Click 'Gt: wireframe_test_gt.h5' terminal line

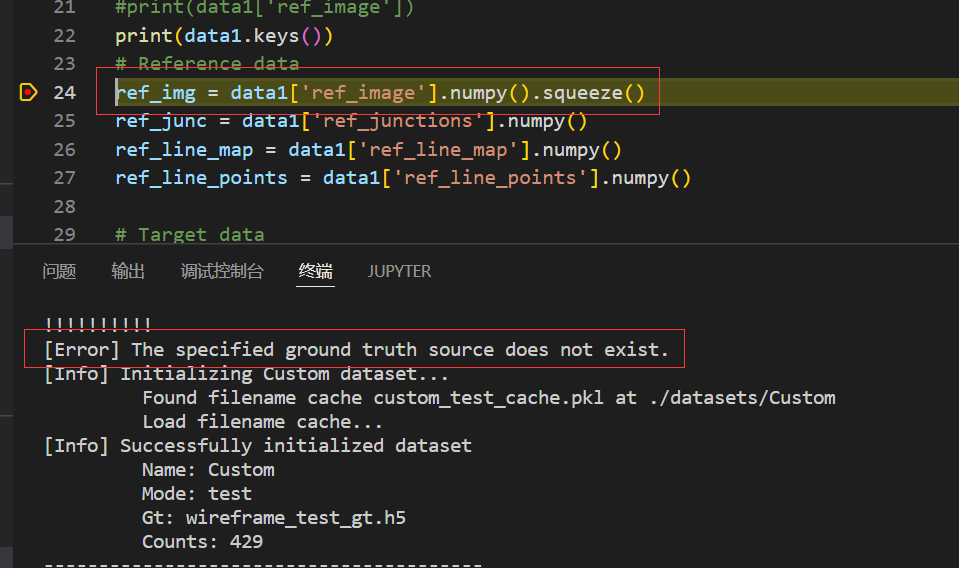[x=274, y=518]
